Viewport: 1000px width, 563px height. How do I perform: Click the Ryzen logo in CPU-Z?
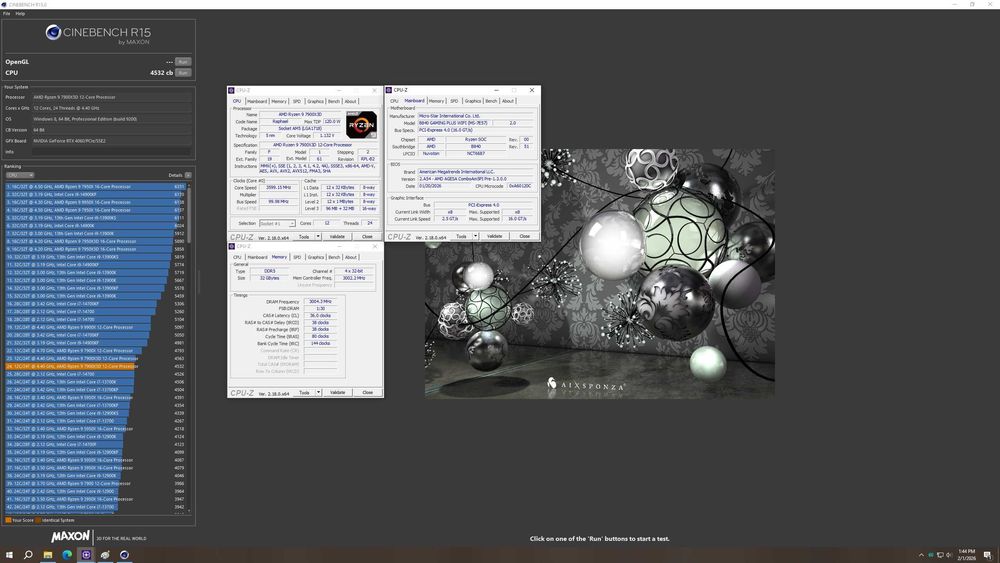(361, 125)
